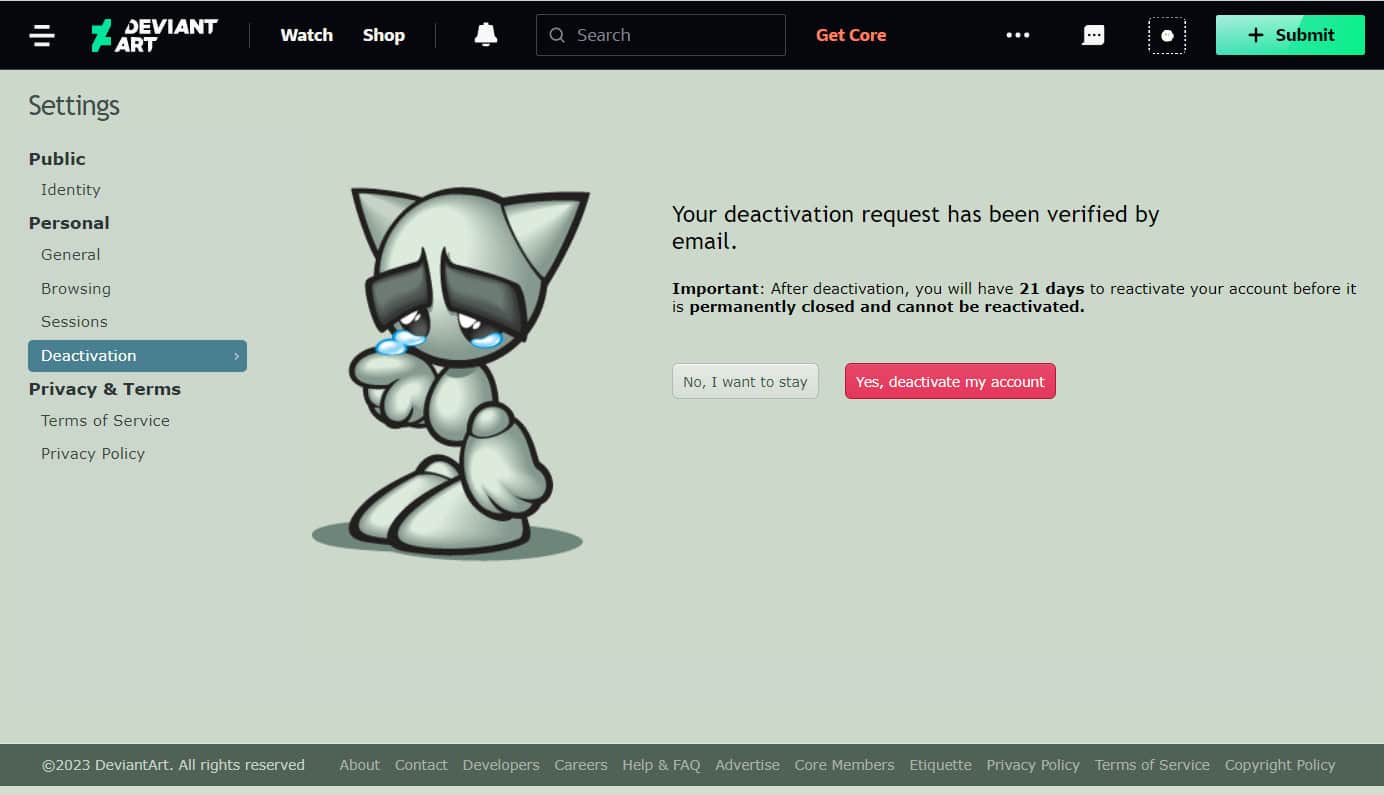Viewport: 1384px width, 795px height.
Task: Open the Shop menu
Action: click(383, 35)
